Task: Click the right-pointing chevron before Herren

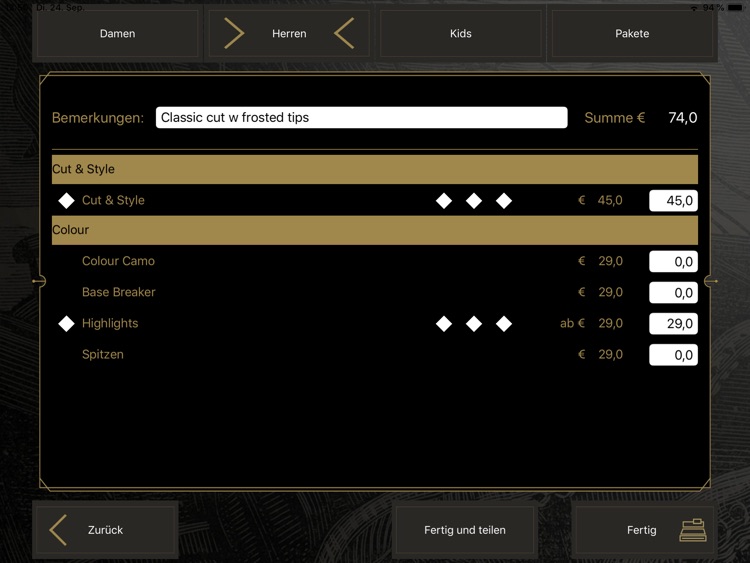Action: [234, 33]
